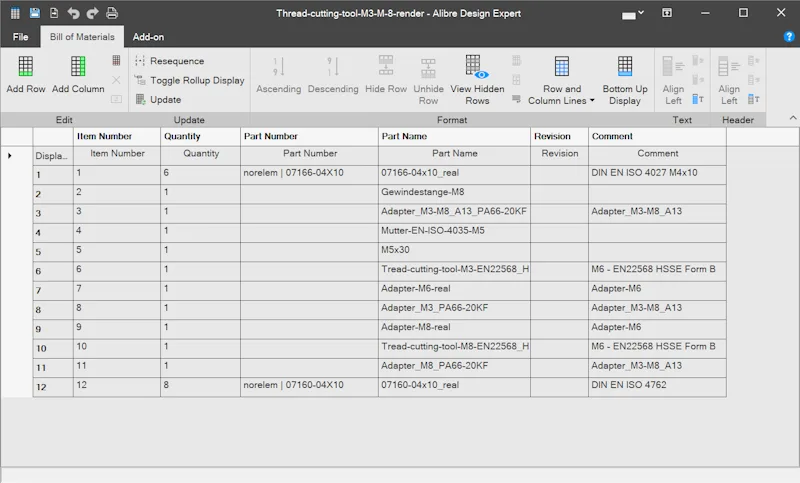Click the text-font icon in Header group
Screen dimensions: 800x483
(x=754, y=99)
